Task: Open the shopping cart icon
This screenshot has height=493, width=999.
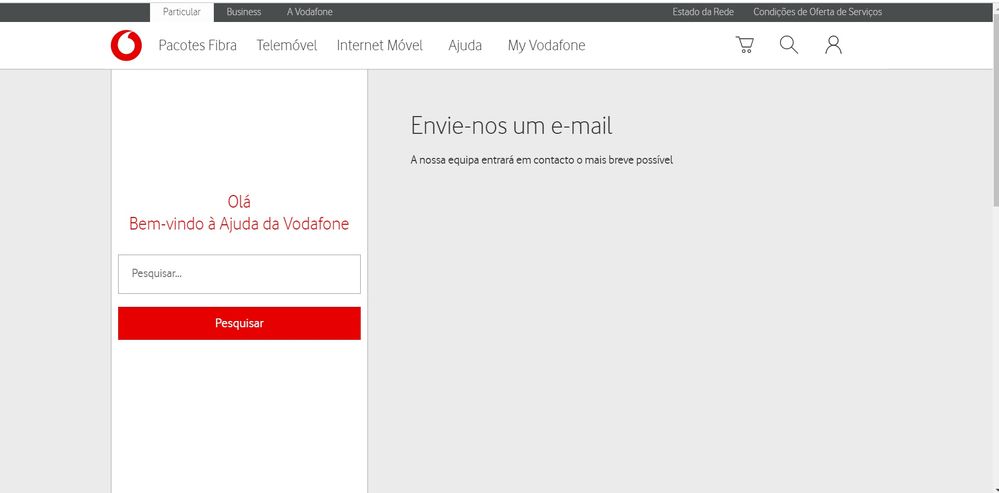Action: tap(745, 45)
